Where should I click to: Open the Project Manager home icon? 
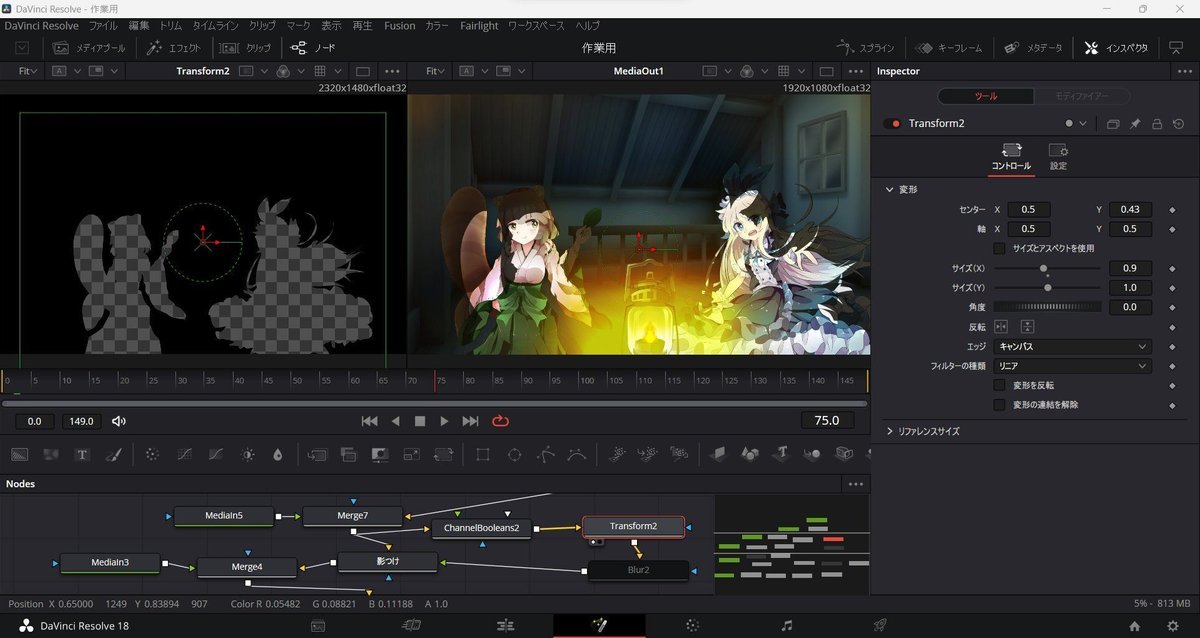(x=1134, y=626)
